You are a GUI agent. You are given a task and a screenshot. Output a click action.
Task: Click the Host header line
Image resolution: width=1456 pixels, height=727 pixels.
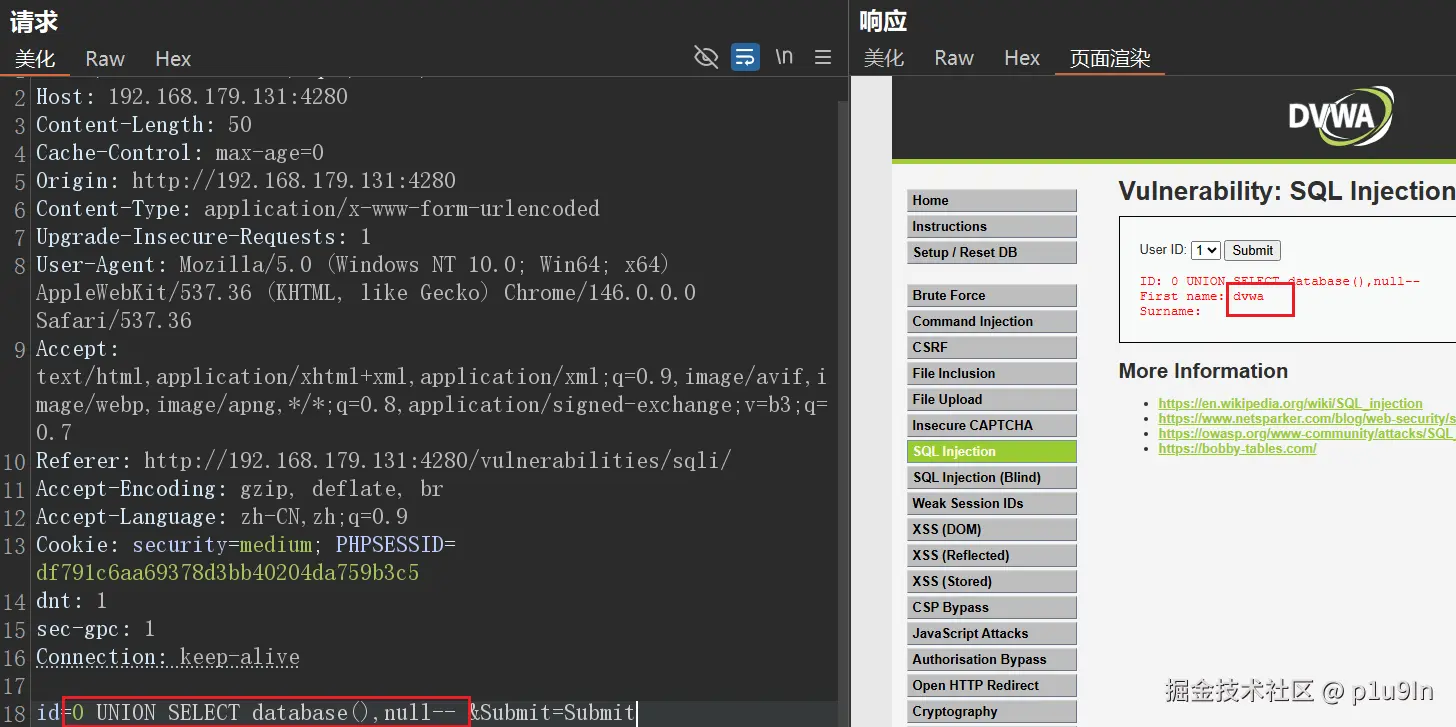(192, 97)
